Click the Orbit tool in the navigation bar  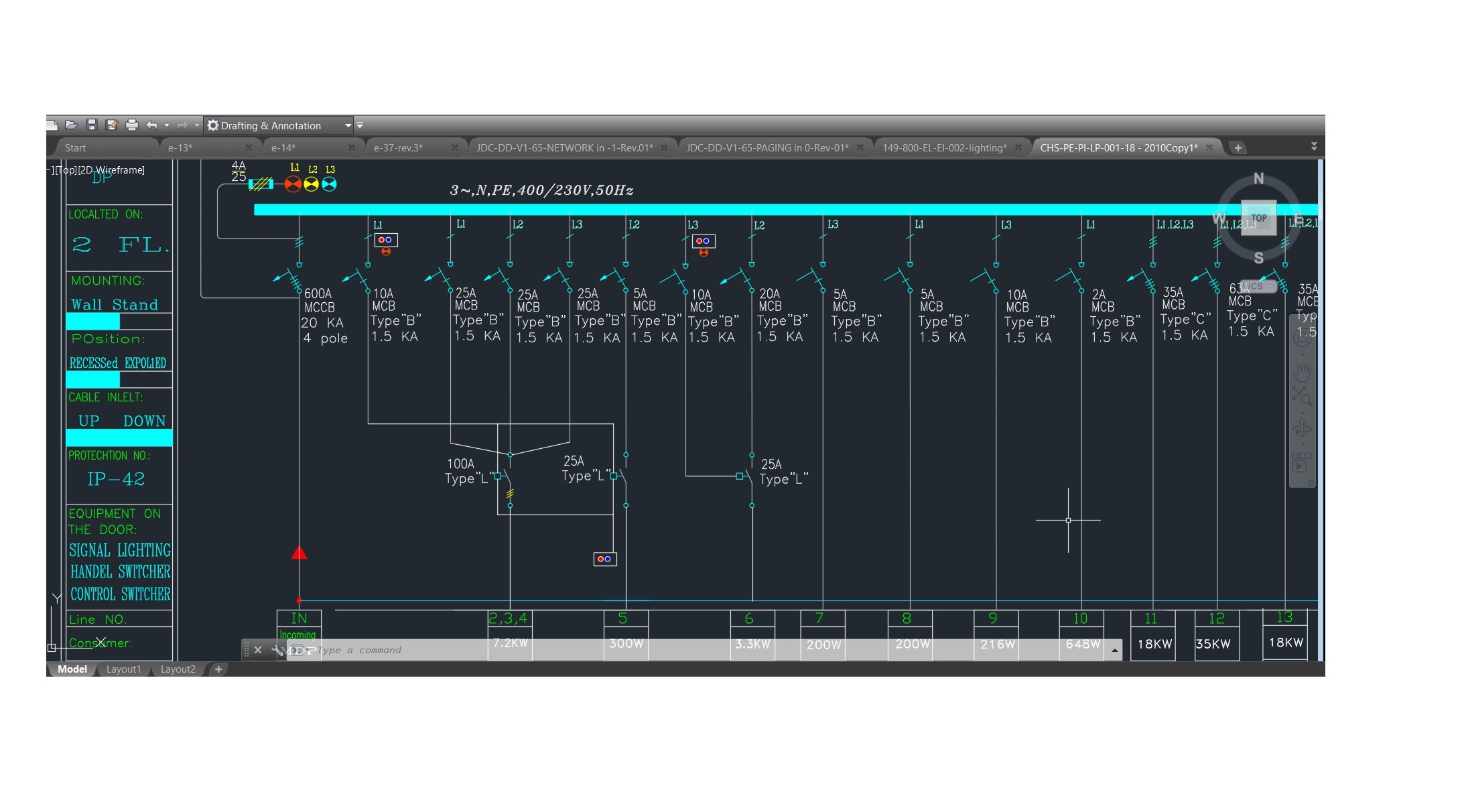click(1301, 427)
